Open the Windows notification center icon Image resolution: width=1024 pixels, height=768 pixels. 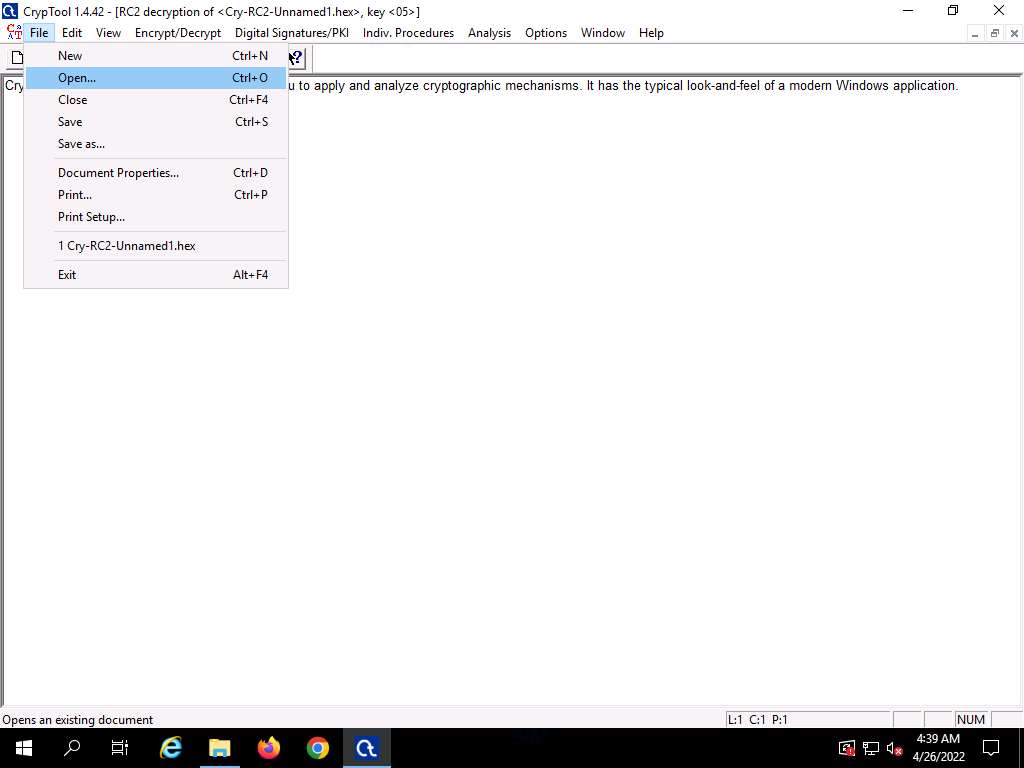pyautogui.click(x=991, y=748)
